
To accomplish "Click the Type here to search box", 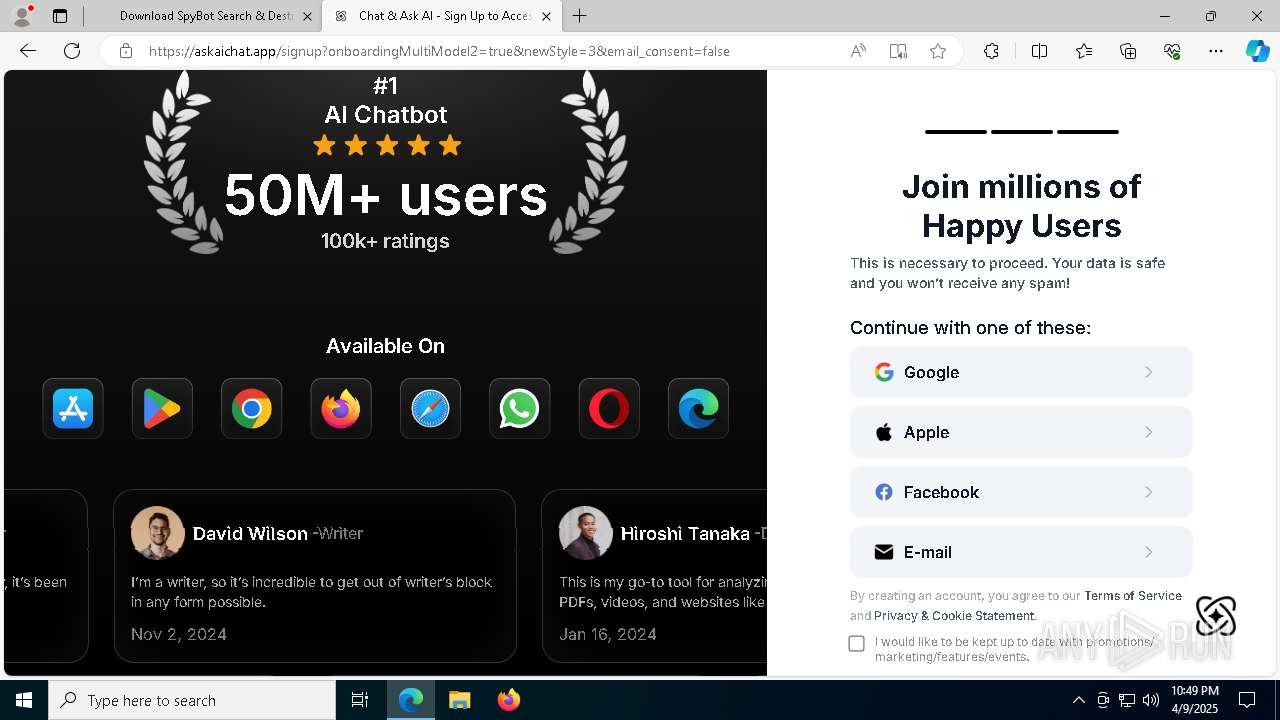I will pyautogui.click(x=192, y=700).
